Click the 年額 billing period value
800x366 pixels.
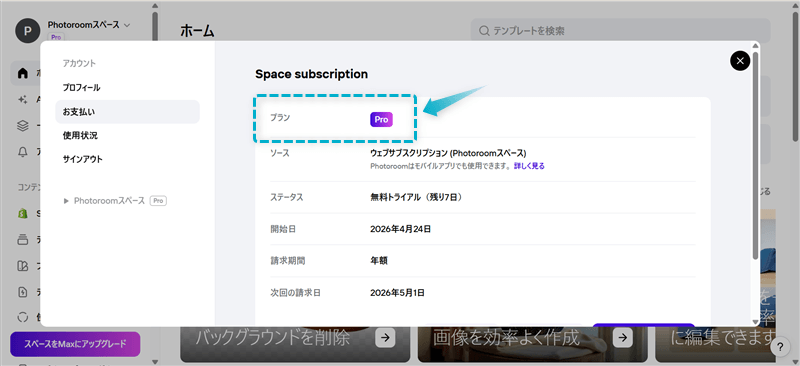point(379,260)
